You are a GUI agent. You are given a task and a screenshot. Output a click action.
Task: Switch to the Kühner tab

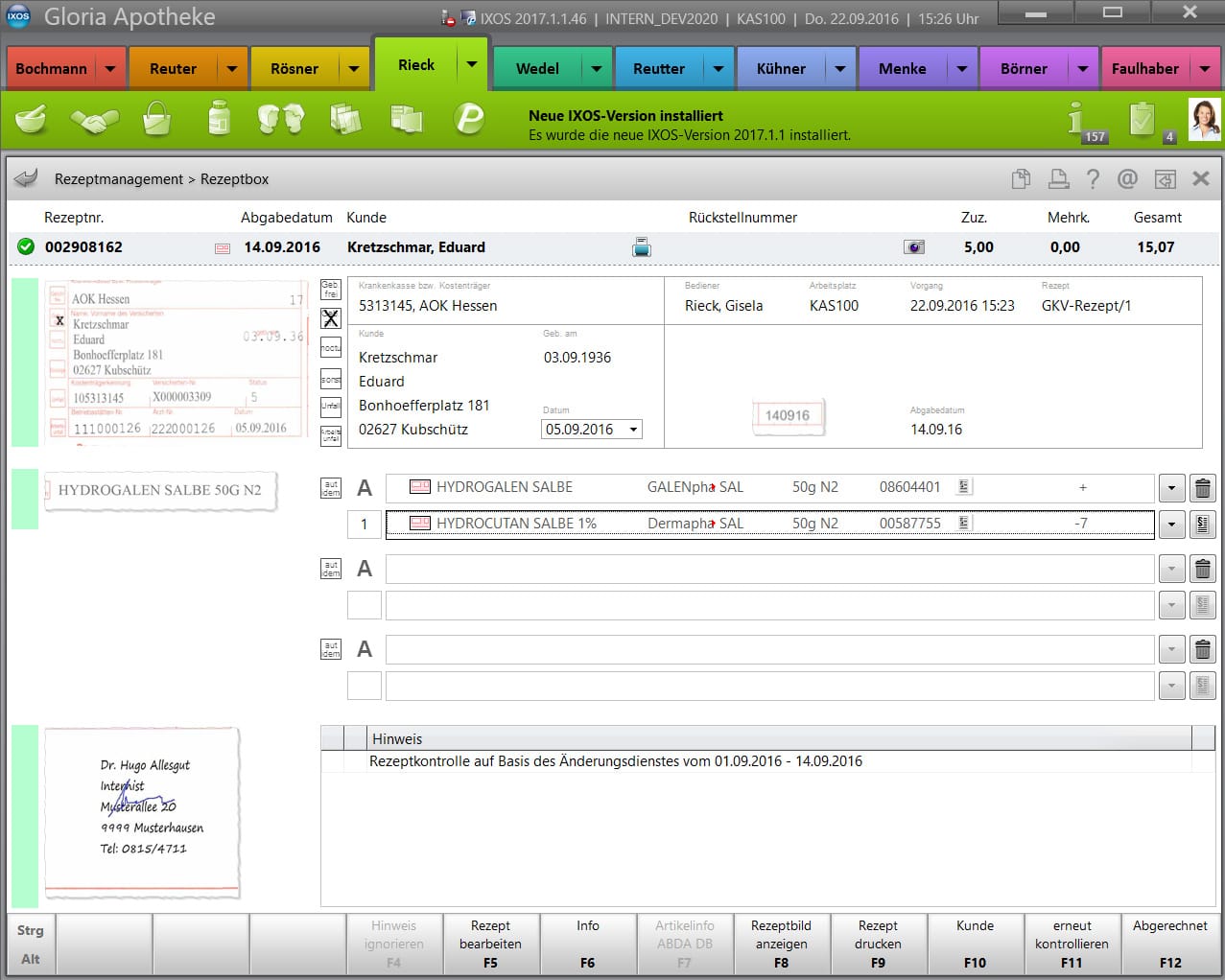[x=782, y=69]
